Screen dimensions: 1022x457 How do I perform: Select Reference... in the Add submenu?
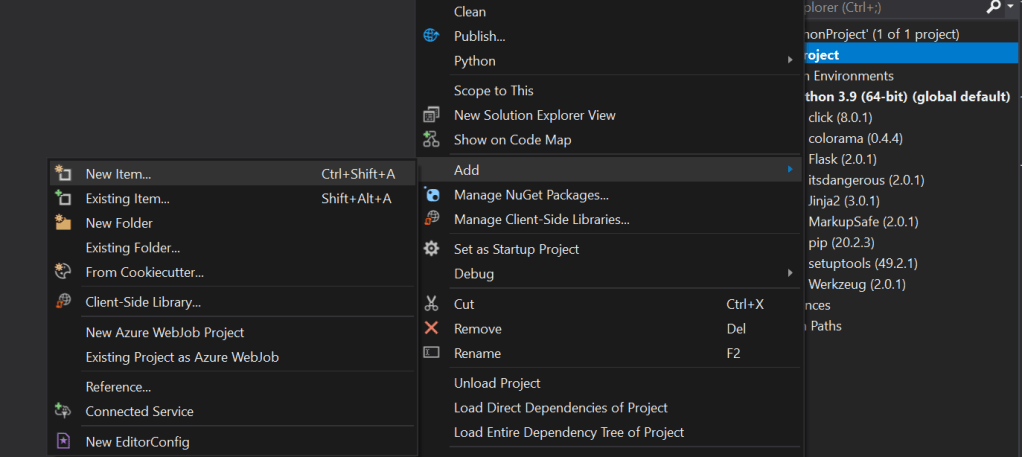[x=118, y=387]
